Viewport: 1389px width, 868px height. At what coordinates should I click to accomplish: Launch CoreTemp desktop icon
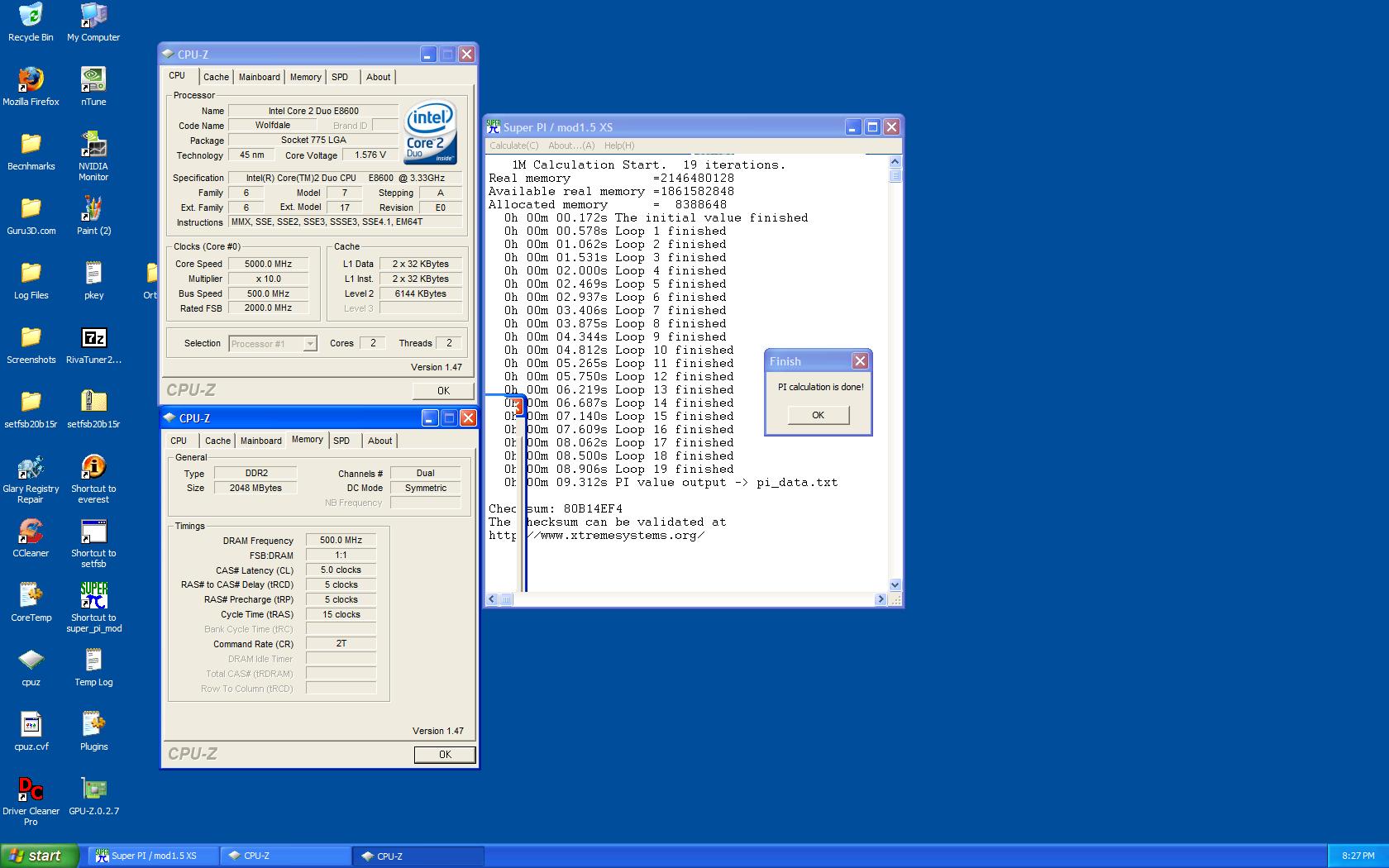pyautogui.click(x=31, y=603)
